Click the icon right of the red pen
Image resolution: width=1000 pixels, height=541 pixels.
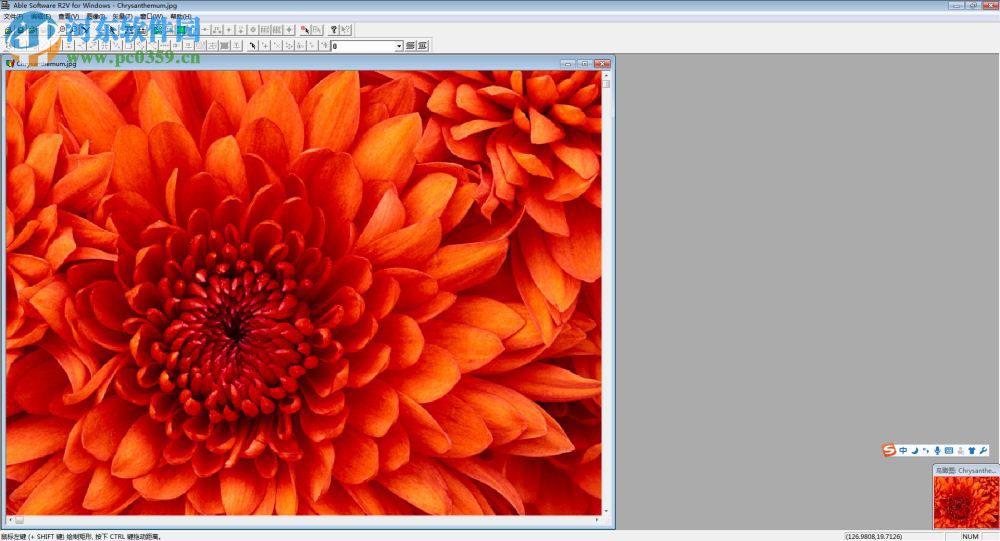coord(317,30)
